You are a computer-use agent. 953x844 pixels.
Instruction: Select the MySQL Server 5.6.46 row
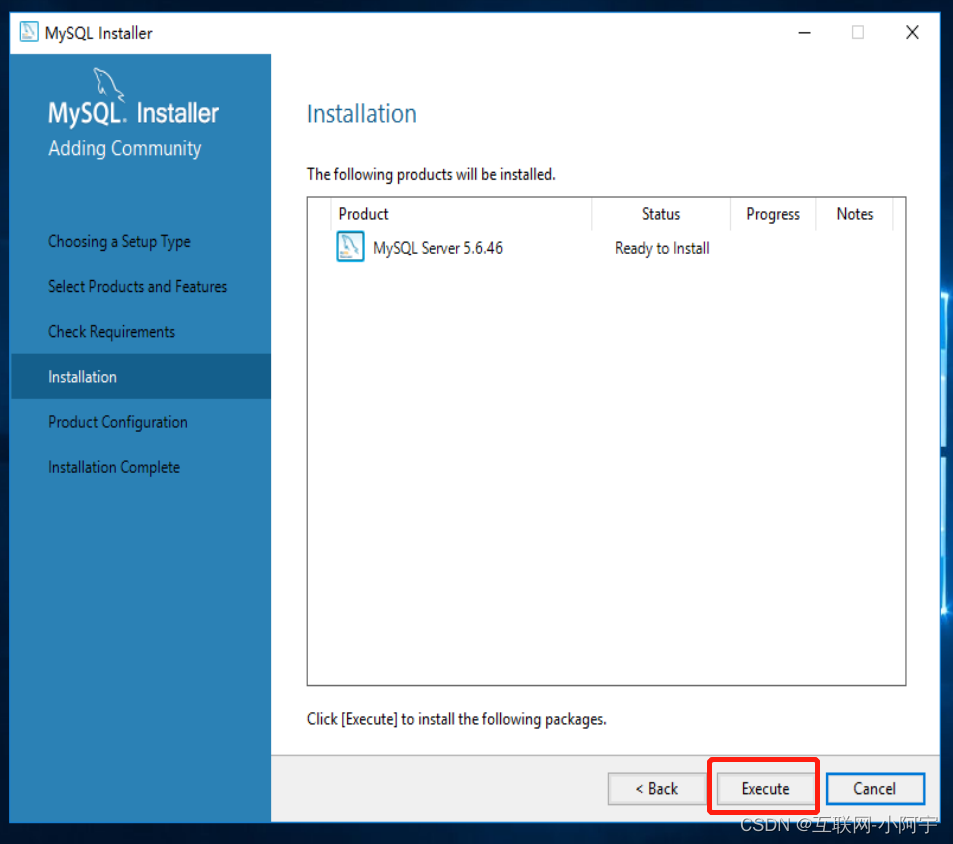click(438, 248)
